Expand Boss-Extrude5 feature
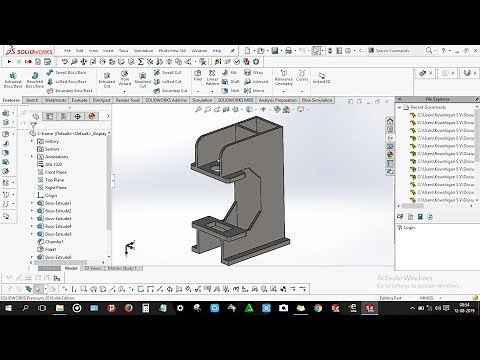The width and height of the screenshot is (480, 360). (x=32, y=234)
